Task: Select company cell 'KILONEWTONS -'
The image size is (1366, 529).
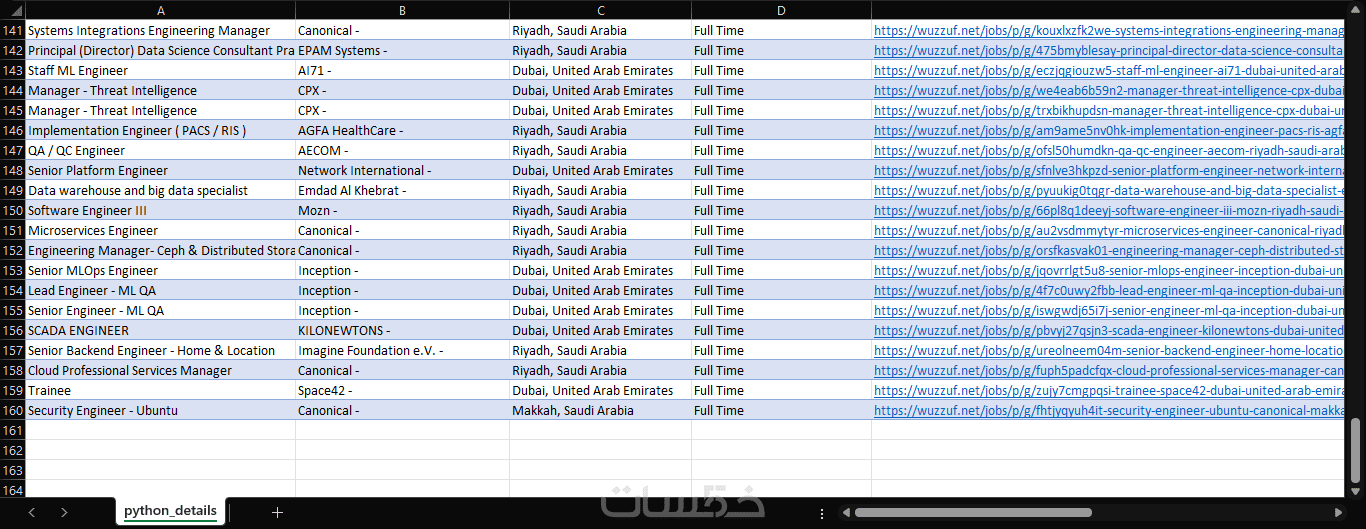Action: pos(403,330)
